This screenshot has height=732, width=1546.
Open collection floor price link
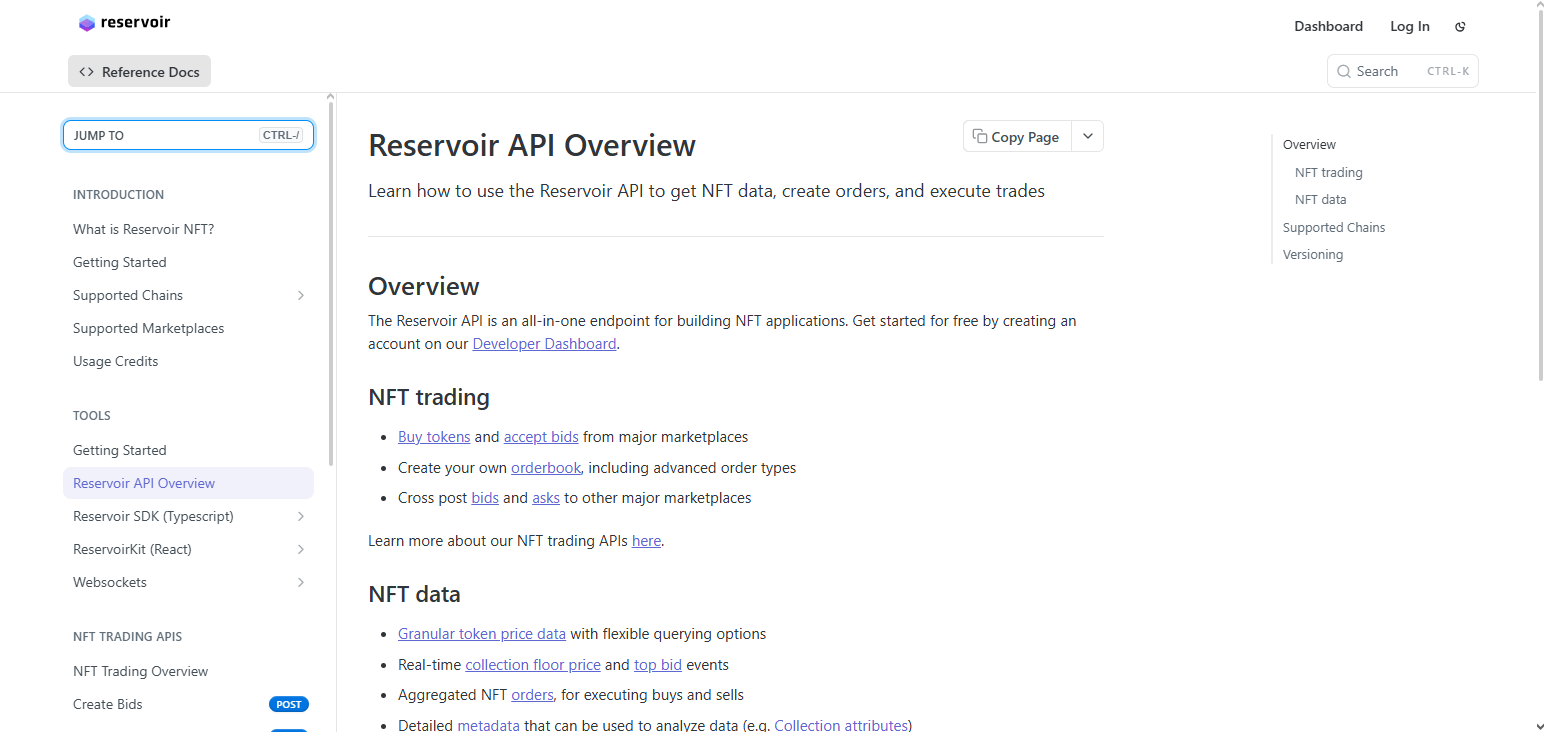click(x=533, y=665)
